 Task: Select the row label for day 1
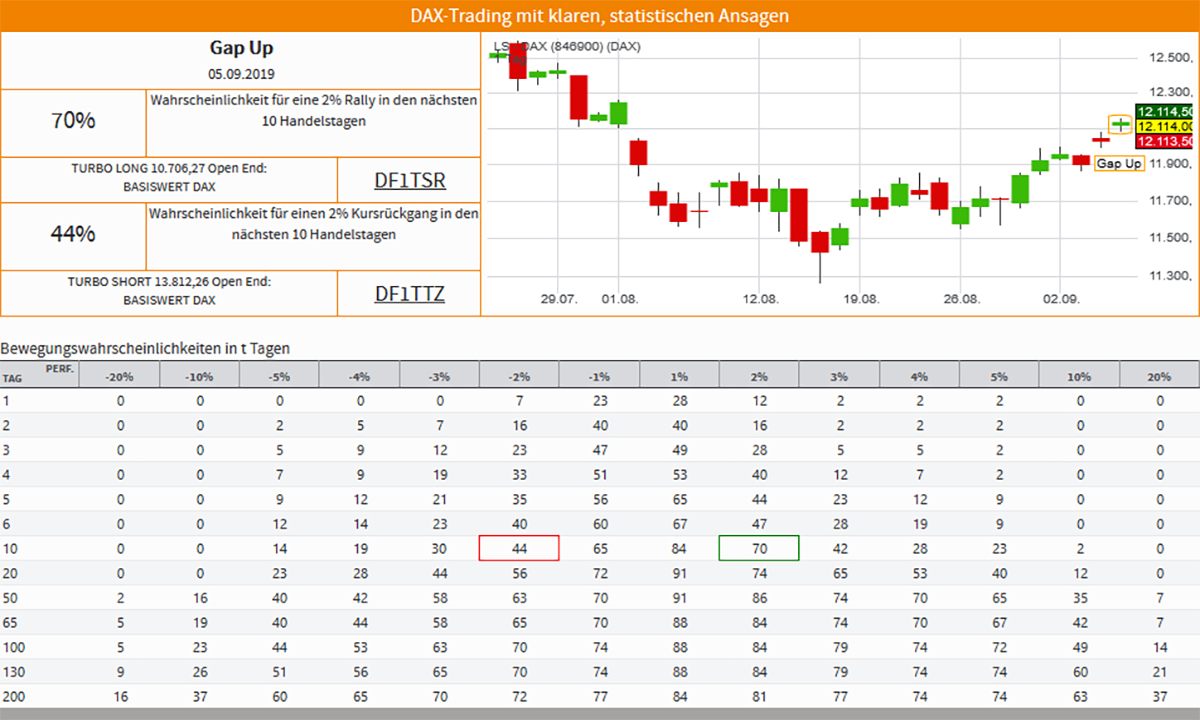pyautogui.click(x=5, y=401)
